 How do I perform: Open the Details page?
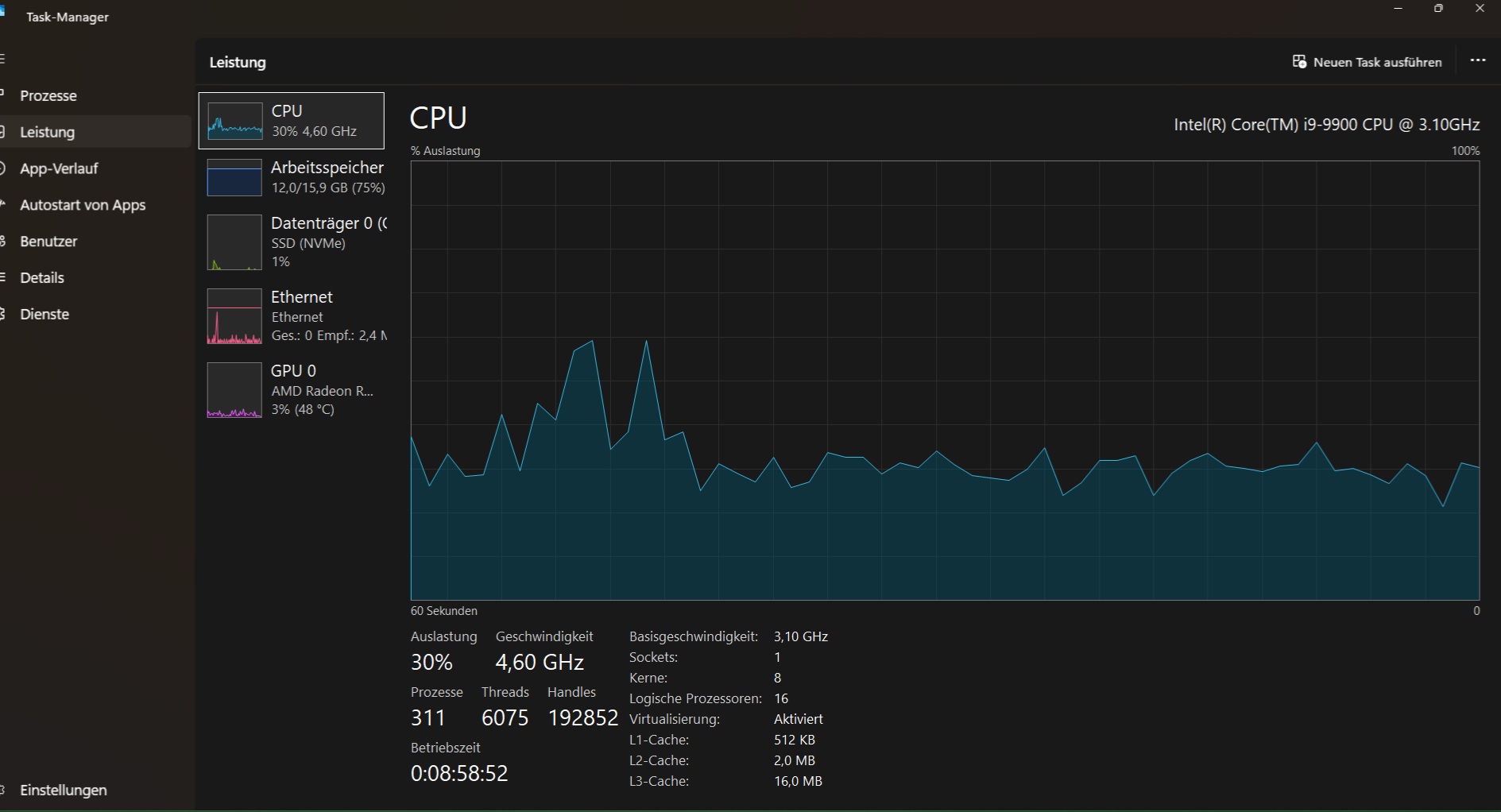pyautogui.click(x=42, y=278)
